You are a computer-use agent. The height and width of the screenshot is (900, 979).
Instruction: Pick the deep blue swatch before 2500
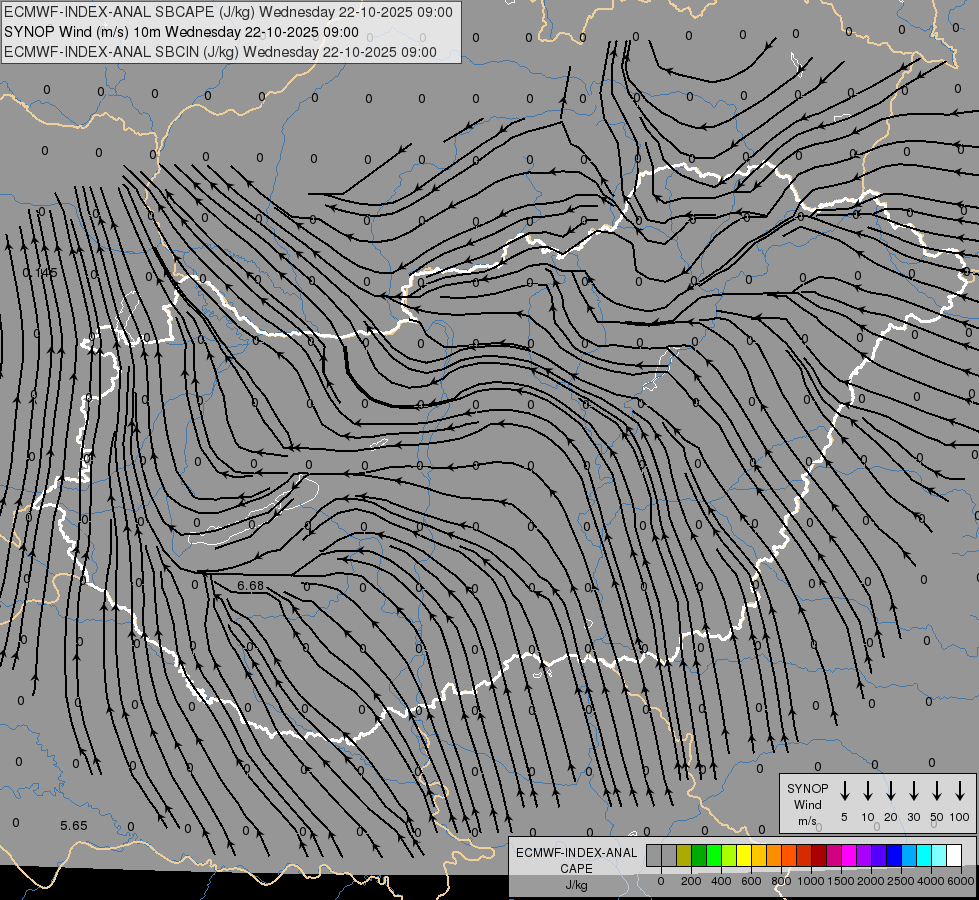pyautogui.click(x=895, y=855)
